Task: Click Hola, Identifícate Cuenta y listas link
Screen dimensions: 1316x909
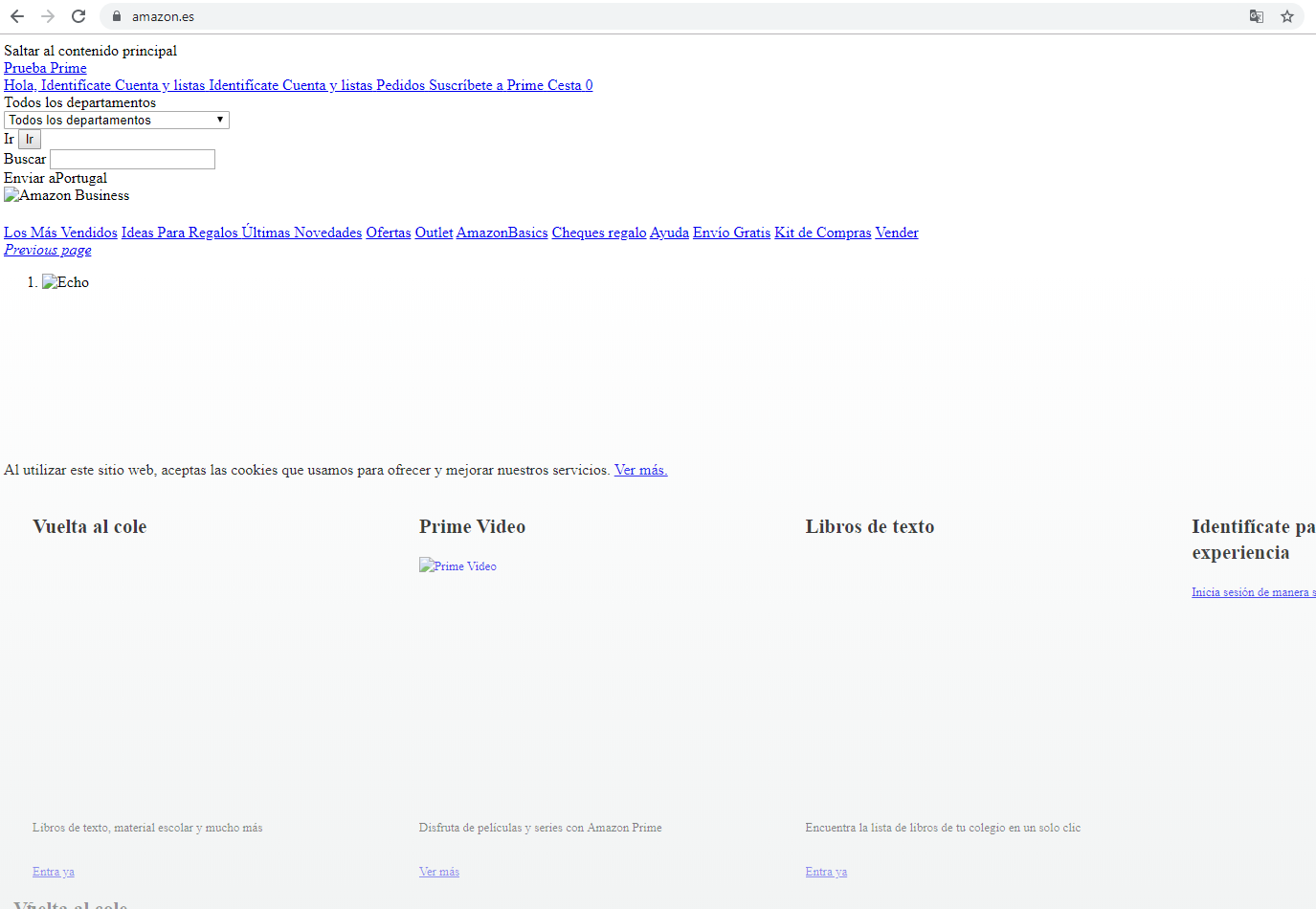Action: (104, 85)
